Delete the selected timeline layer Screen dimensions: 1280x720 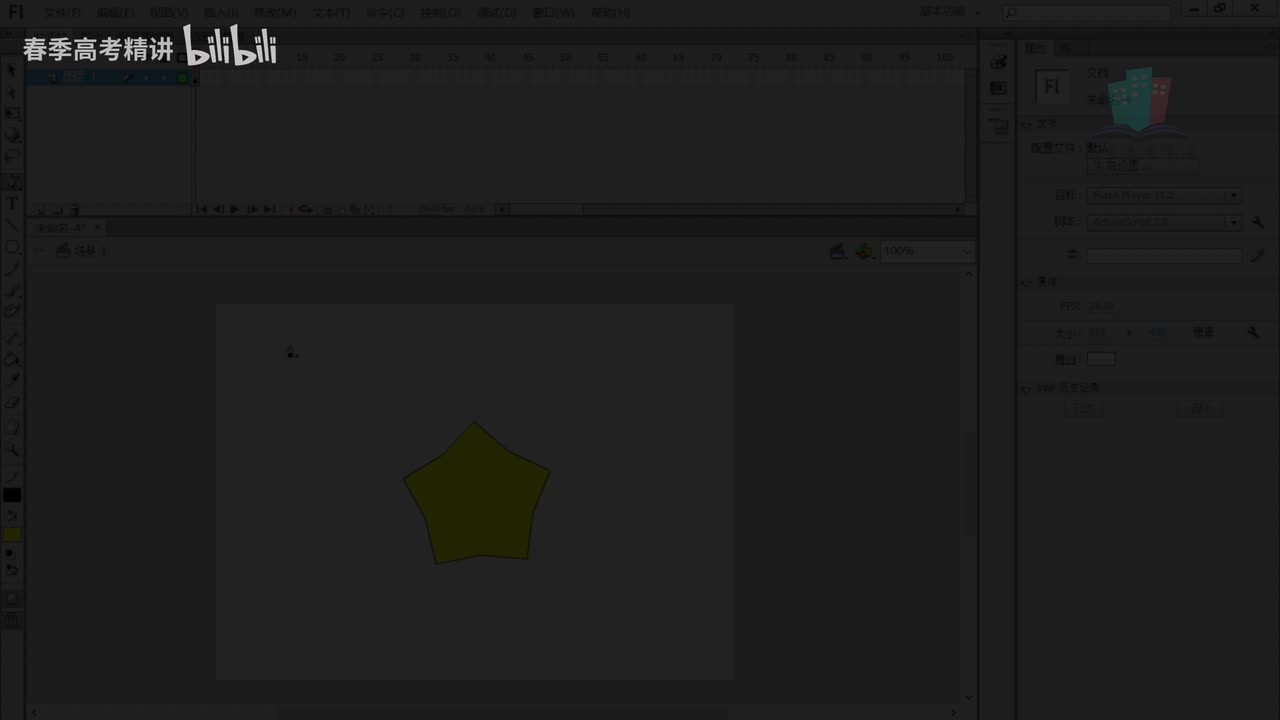(75, 210)
